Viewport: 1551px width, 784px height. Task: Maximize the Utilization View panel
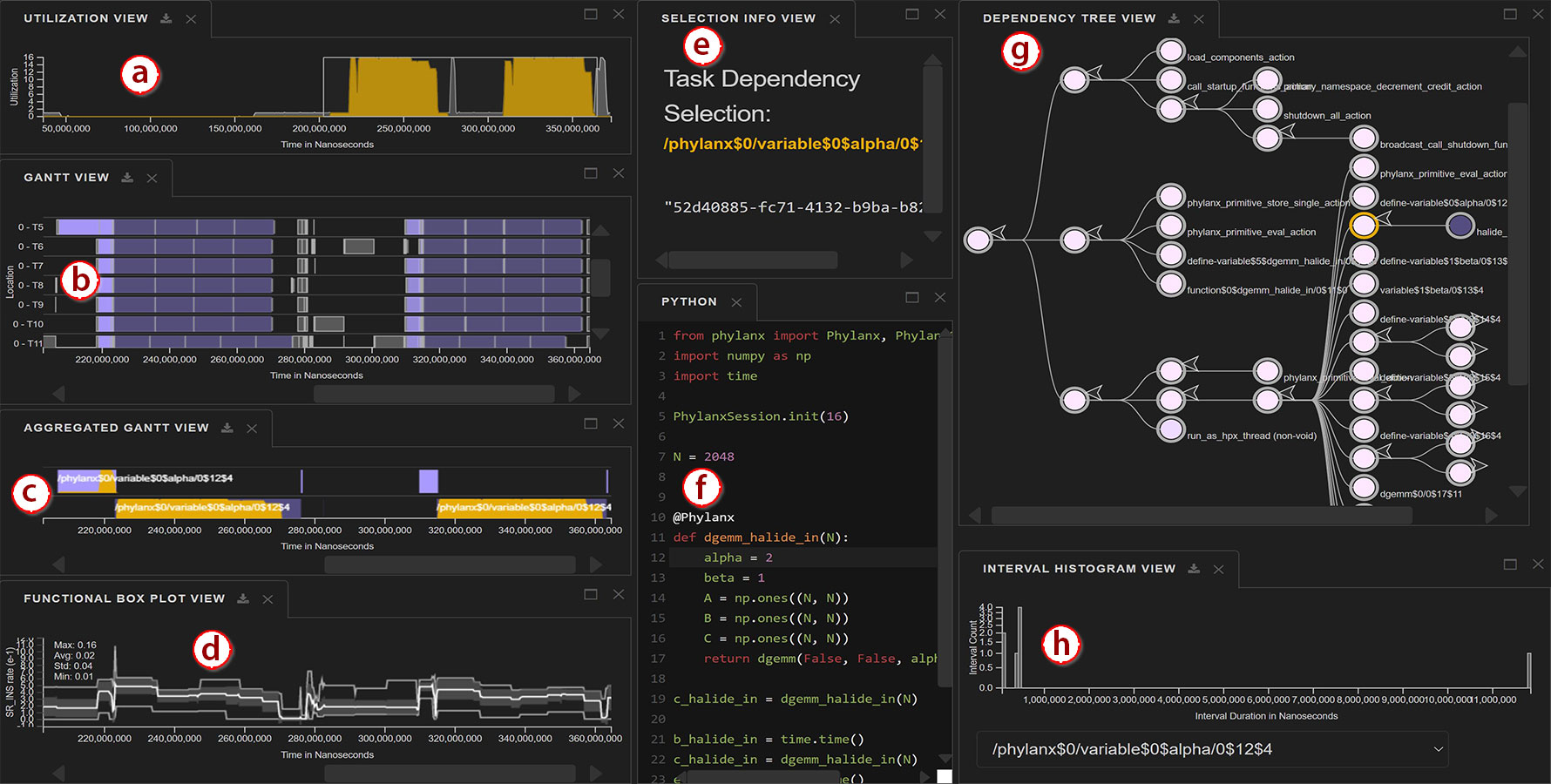pos(591,14)
